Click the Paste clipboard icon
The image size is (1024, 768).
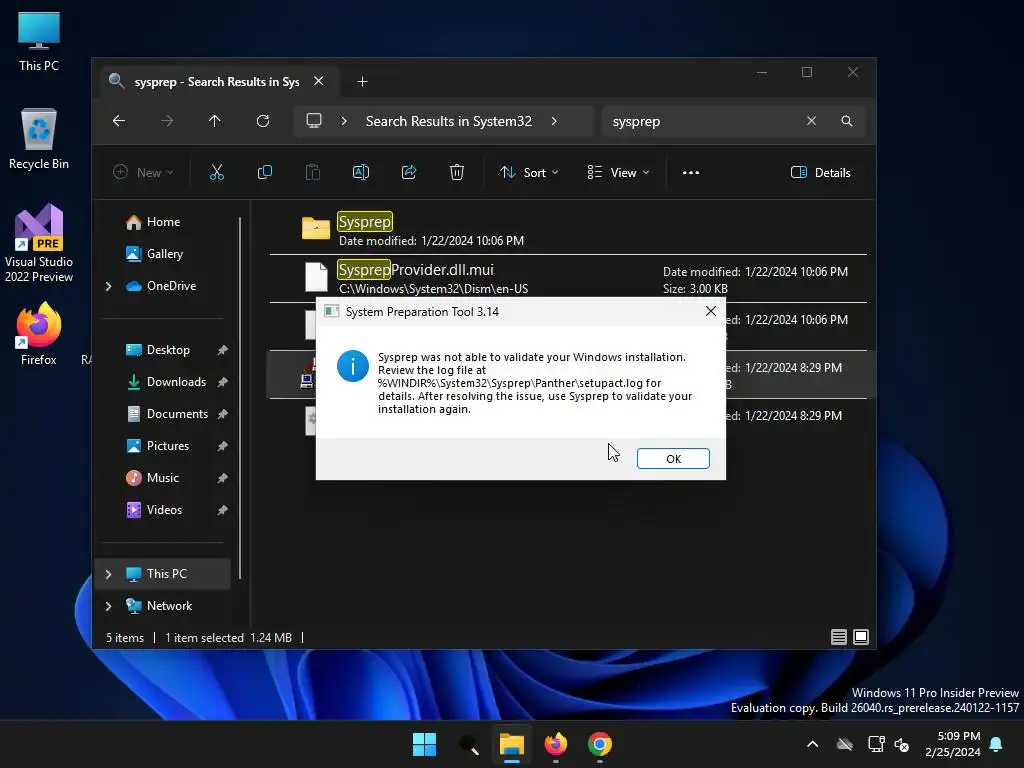(x=313, y=172)
